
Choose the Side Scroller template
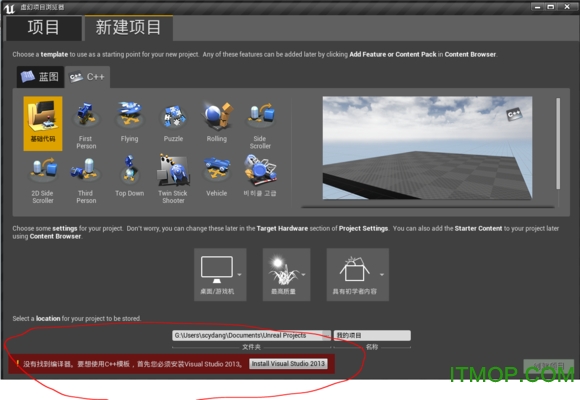point(260,126)
